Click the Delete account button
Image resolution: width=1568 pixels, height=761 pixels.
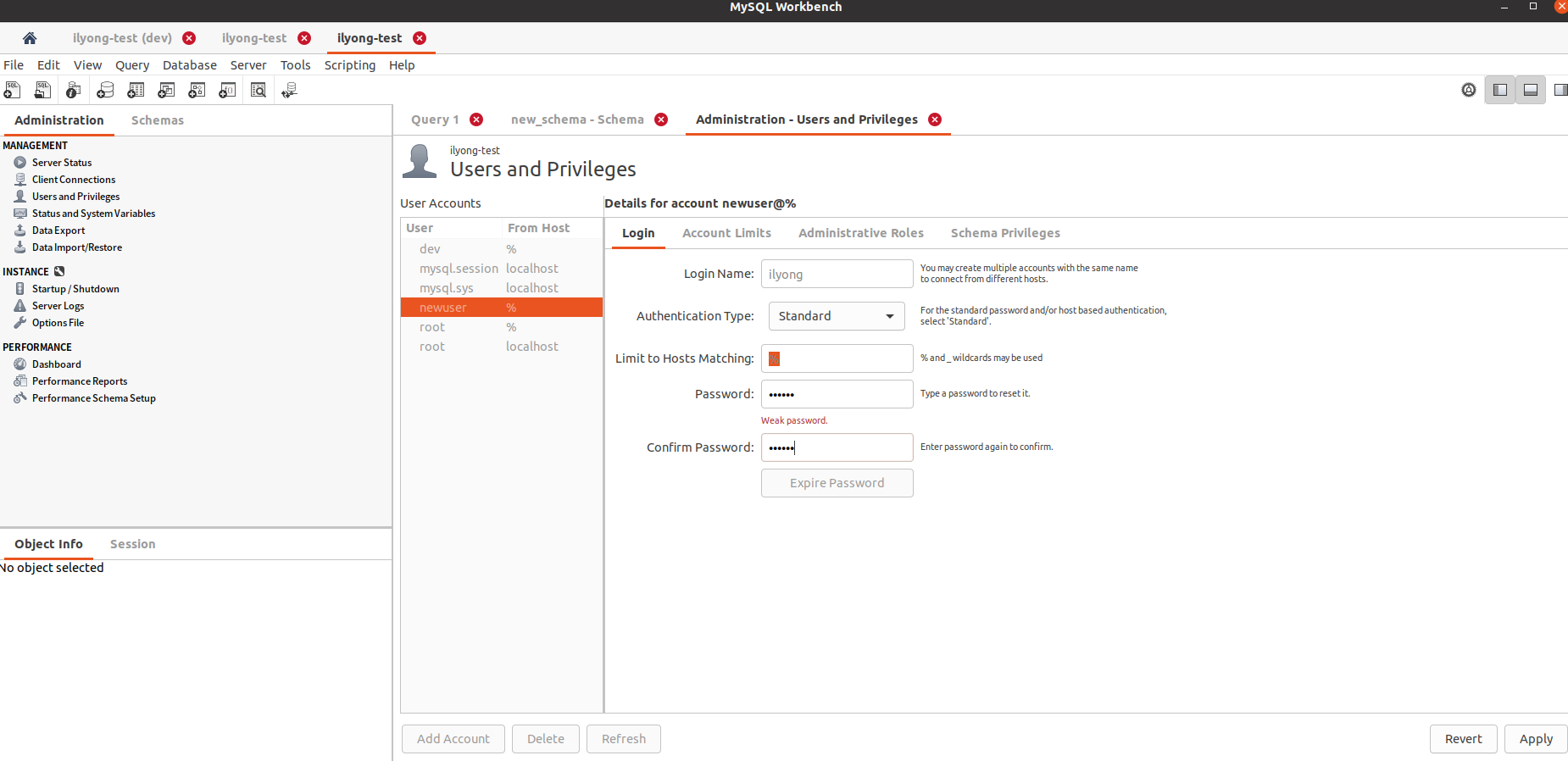click(x=546, y=739)
